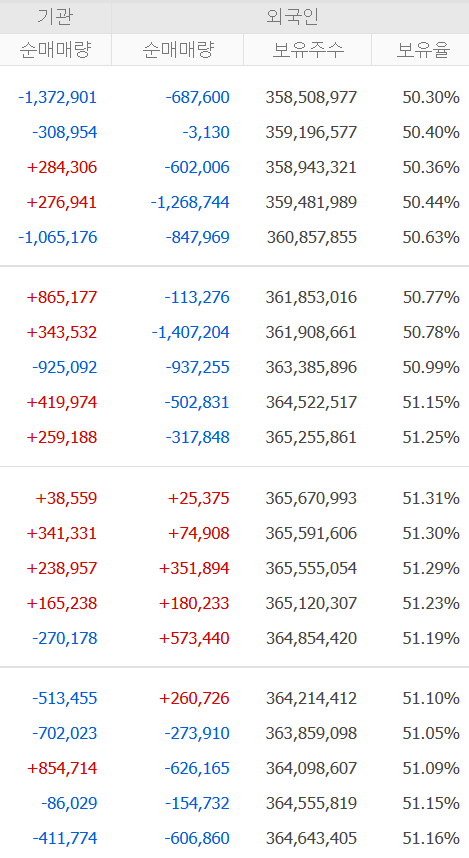This screenshot has width=469, height=858.
Task: Select the institution value -1,372,901
Action: pos(57,97)
